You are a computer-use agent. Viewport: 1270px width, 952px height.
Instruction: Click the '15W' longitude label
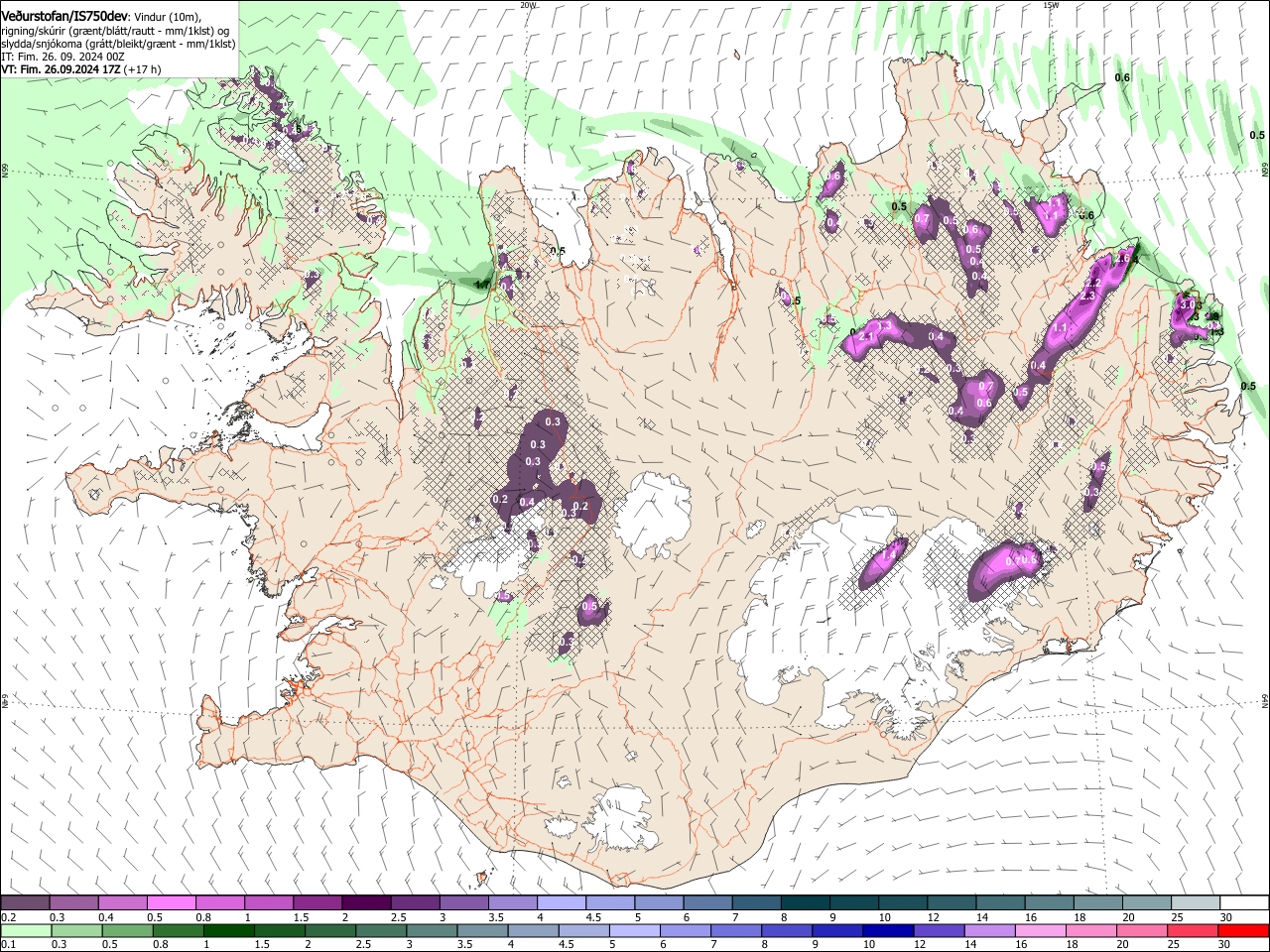(1051, 4)
